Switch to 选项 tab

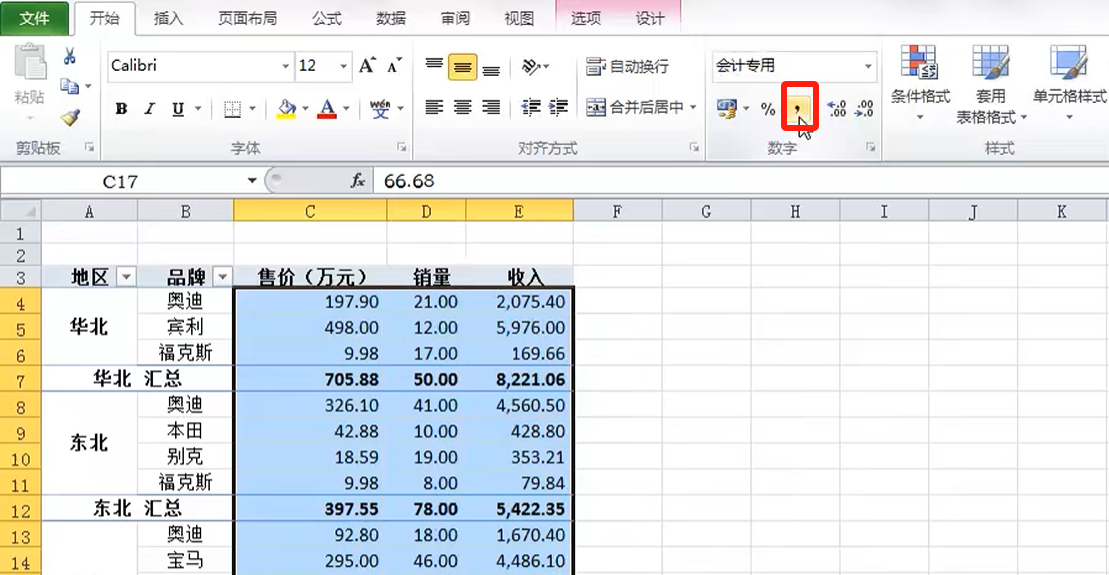coord(586,18)
